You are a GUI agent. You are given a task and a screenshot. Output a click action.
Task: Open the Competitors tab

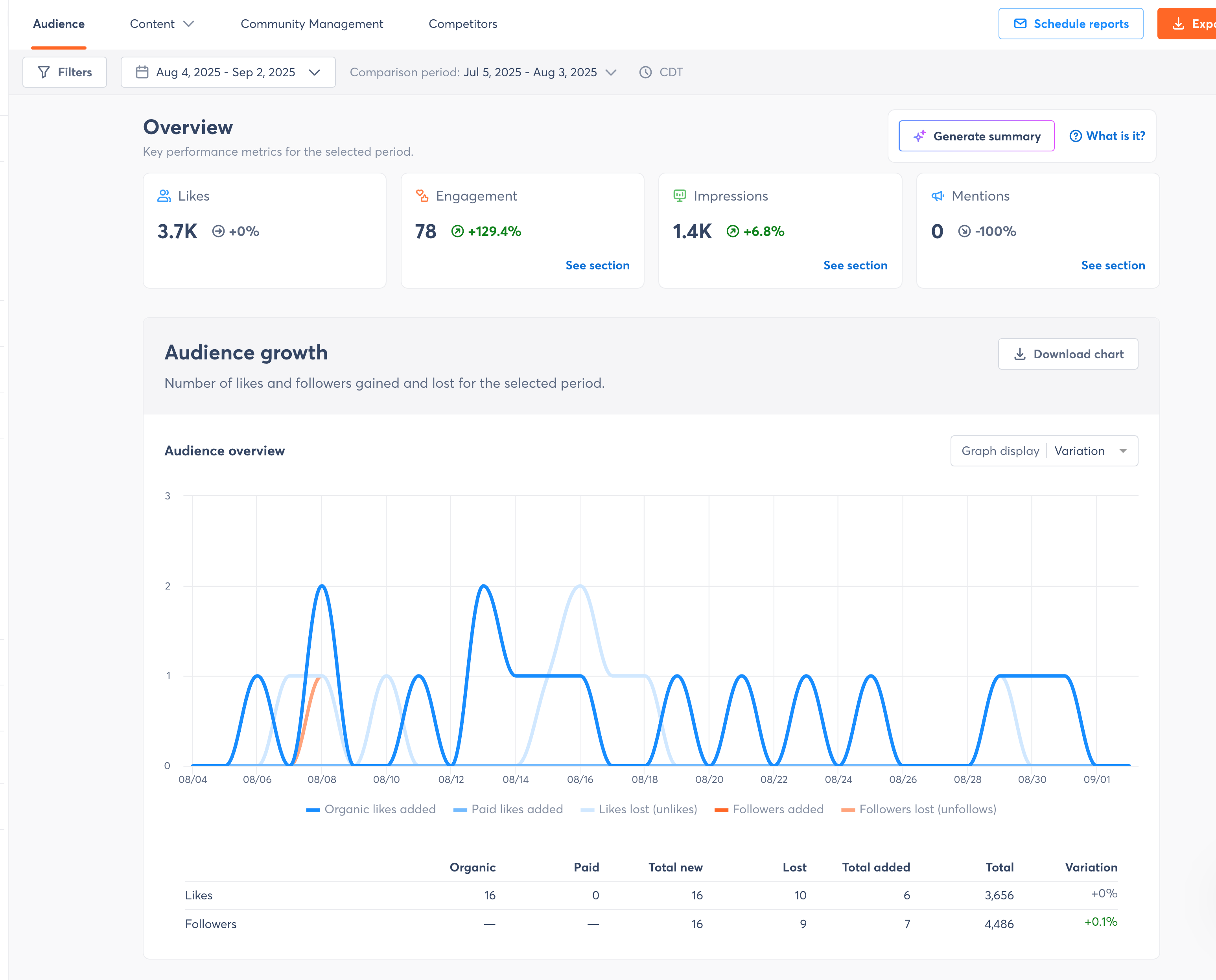[462, 24]
